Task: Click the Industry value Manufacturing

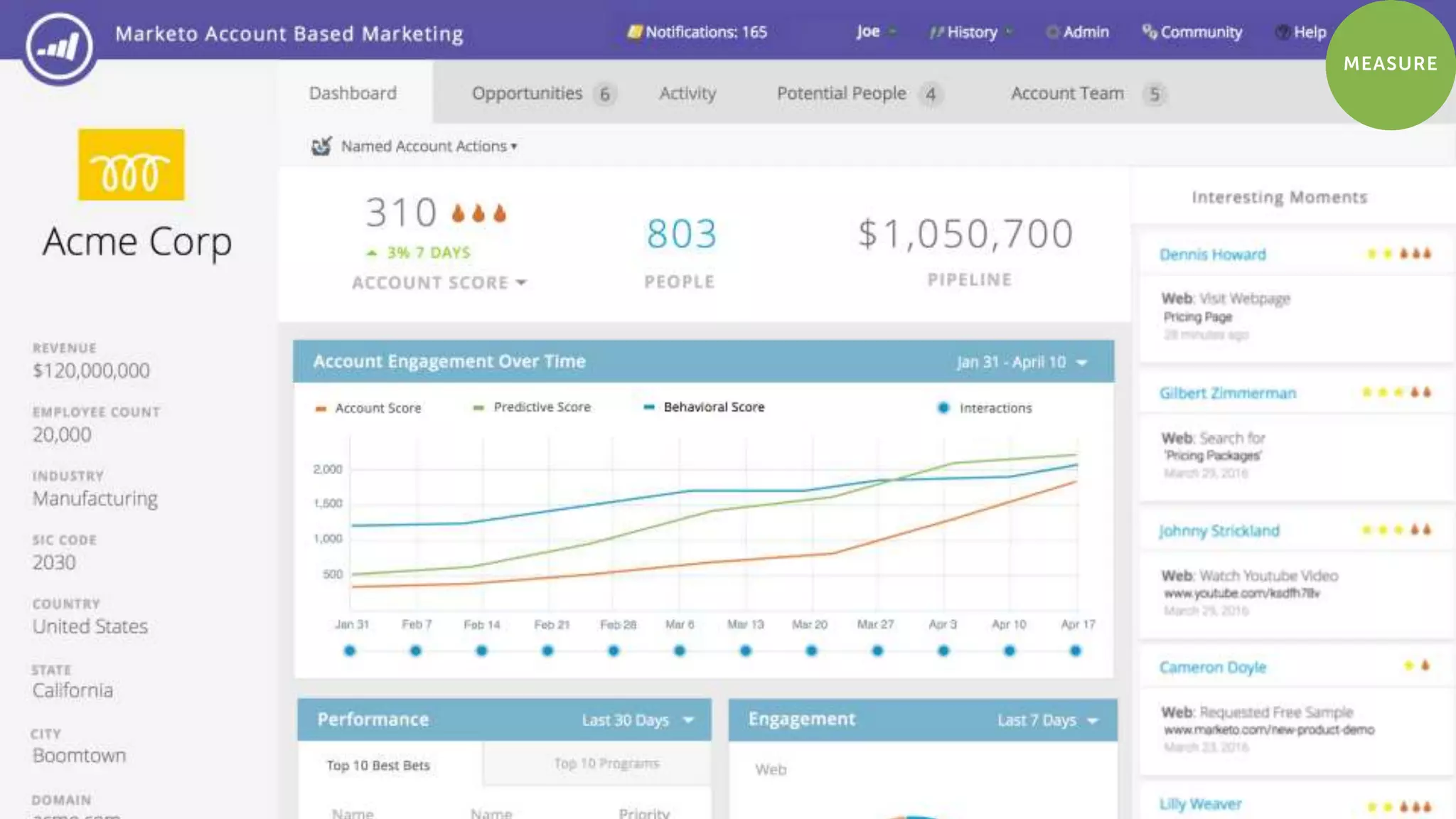Action: 95,498
